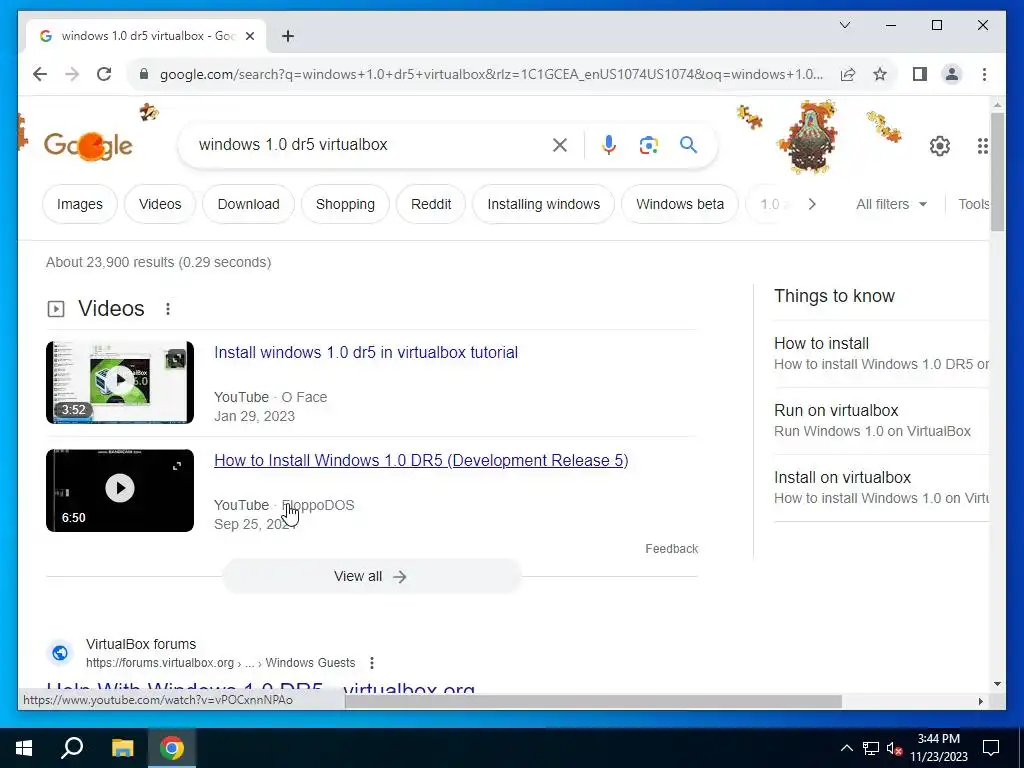Image resolution: width=1024 pixels, height=768 pixels.
Task: Expand Run on virtualbox topic
Action: coord(881,421)
